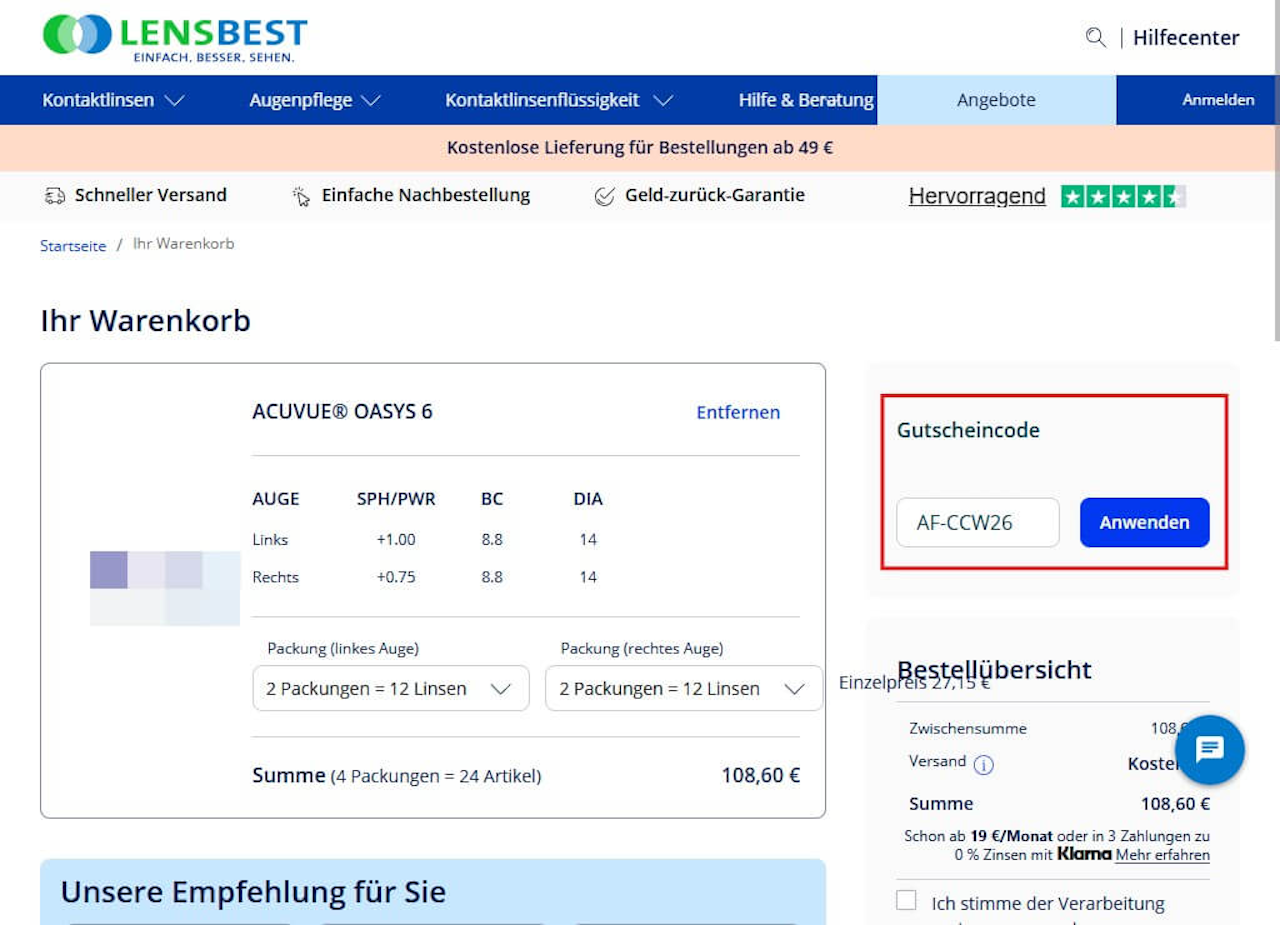
Task: Click the Einfache Nachbestellung pointer icon
Action: (301, 196)
